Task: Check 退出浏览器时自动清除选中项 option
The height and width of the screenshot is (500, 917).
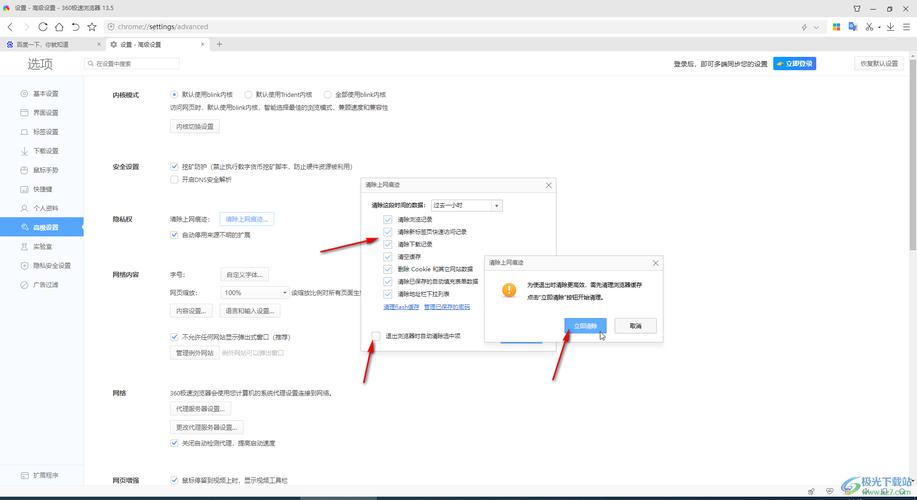Action: click(376, 336)
